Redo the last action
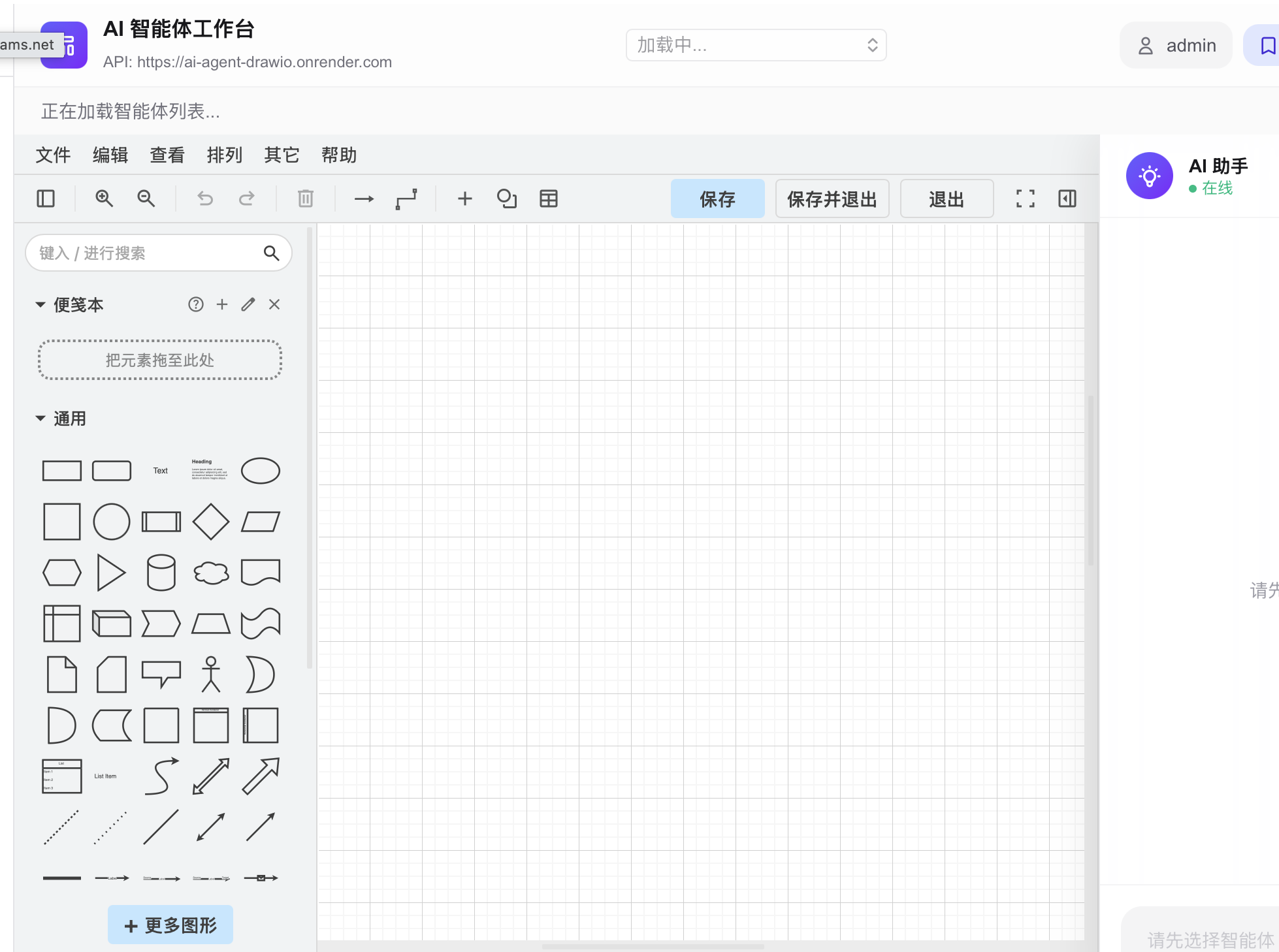Image resolution: width=1279 pixels, height=952 pixels. tap(247, 198)
